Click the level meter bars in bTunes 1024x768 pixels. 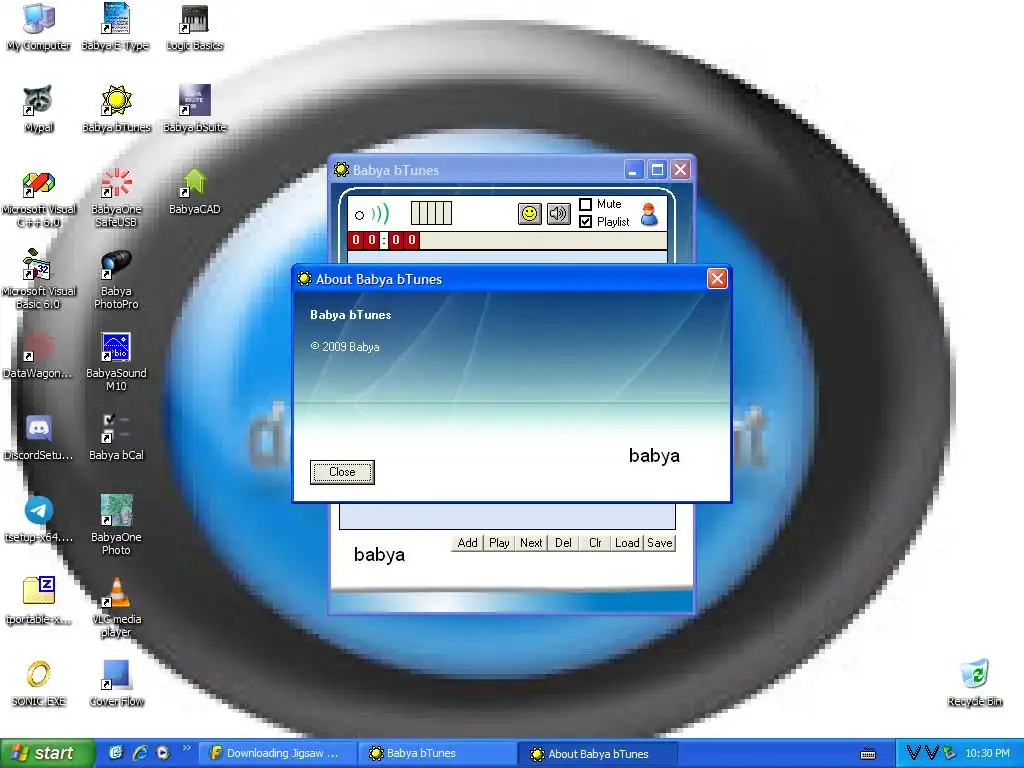tap(431, 213)
